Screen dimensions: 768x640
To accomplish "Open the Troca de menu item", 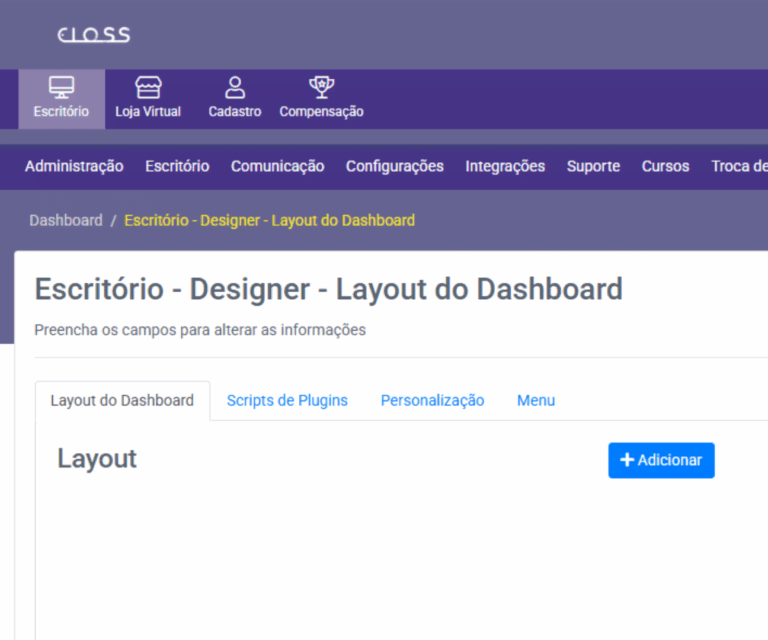I will click(738, 166).
